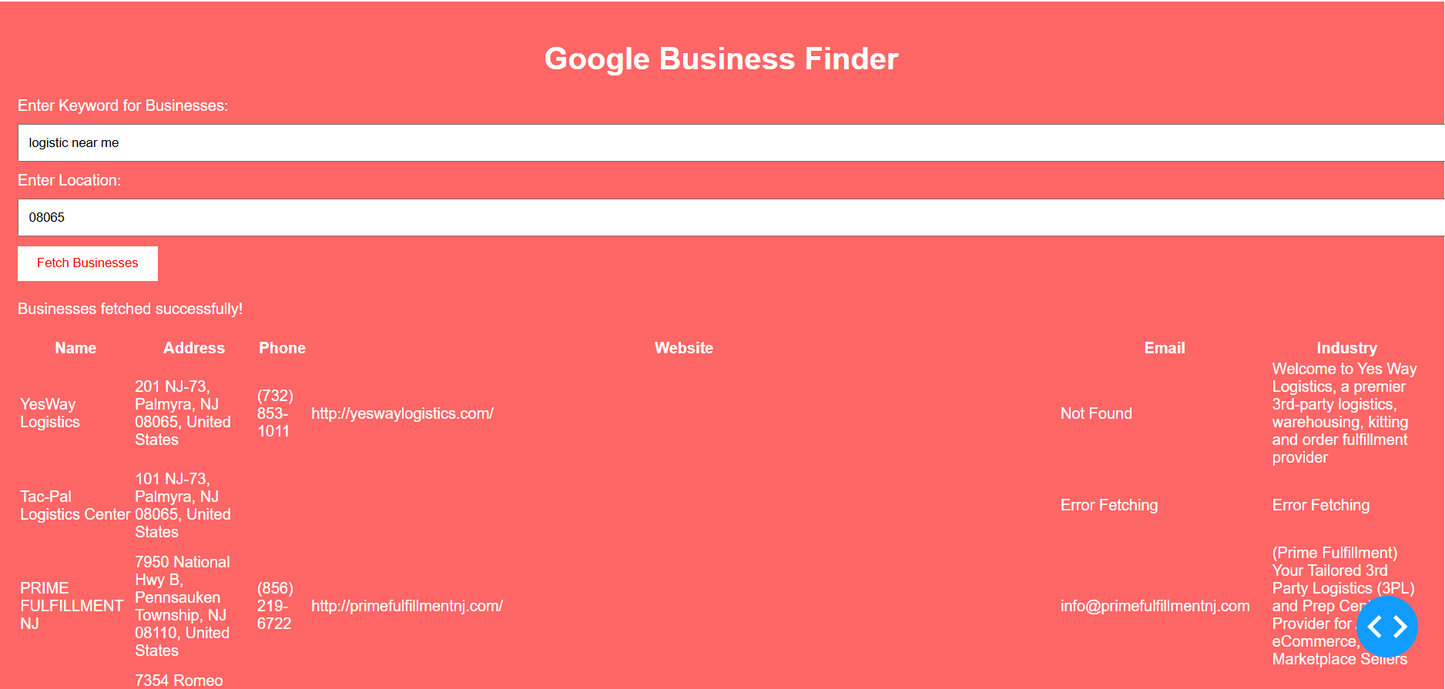Open the yeswaylogistics.com website link
The width and height of the screenshot is (1445, 689).
point(402,413)
